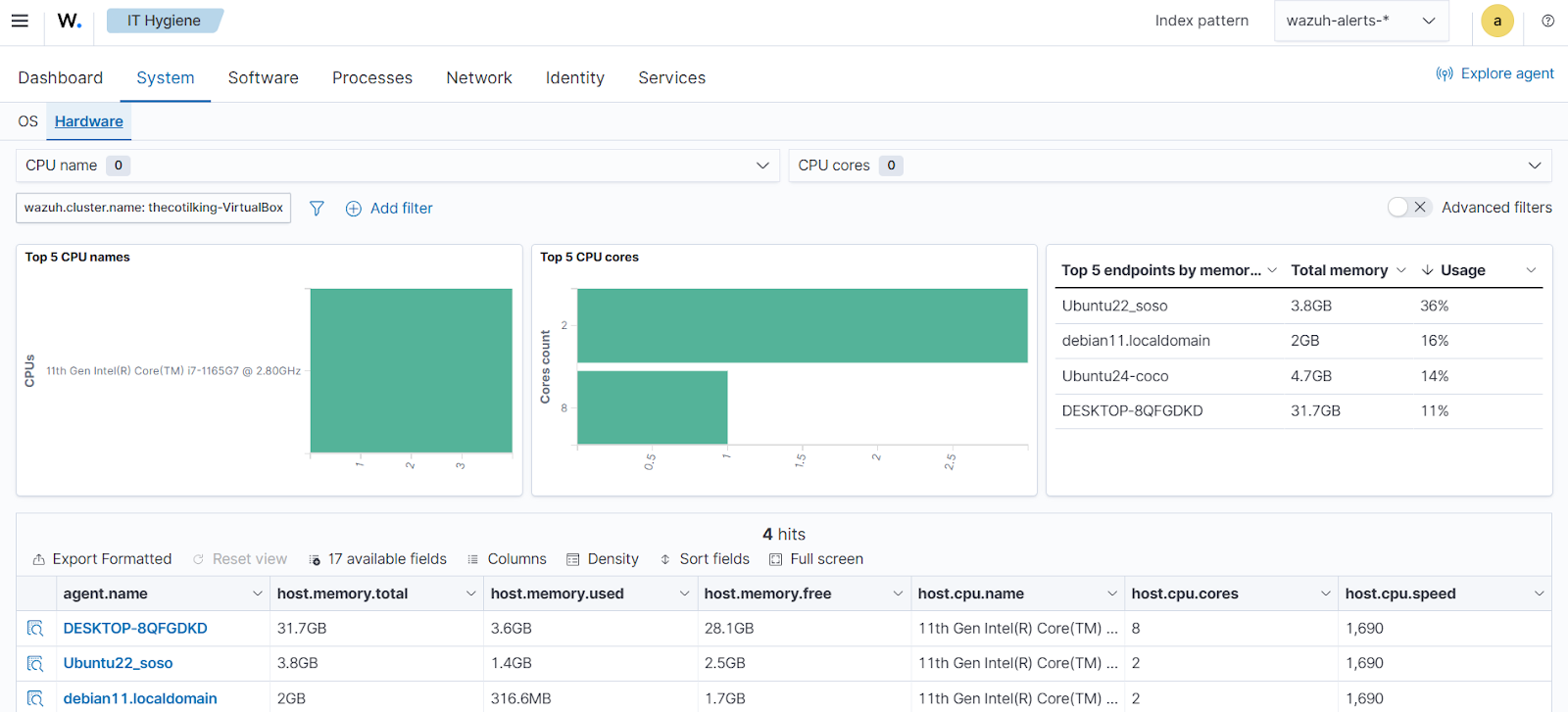Screen dimensions: 1568x712
Task: Open the hamburger navigation menu
Action: tap(20, 21)
